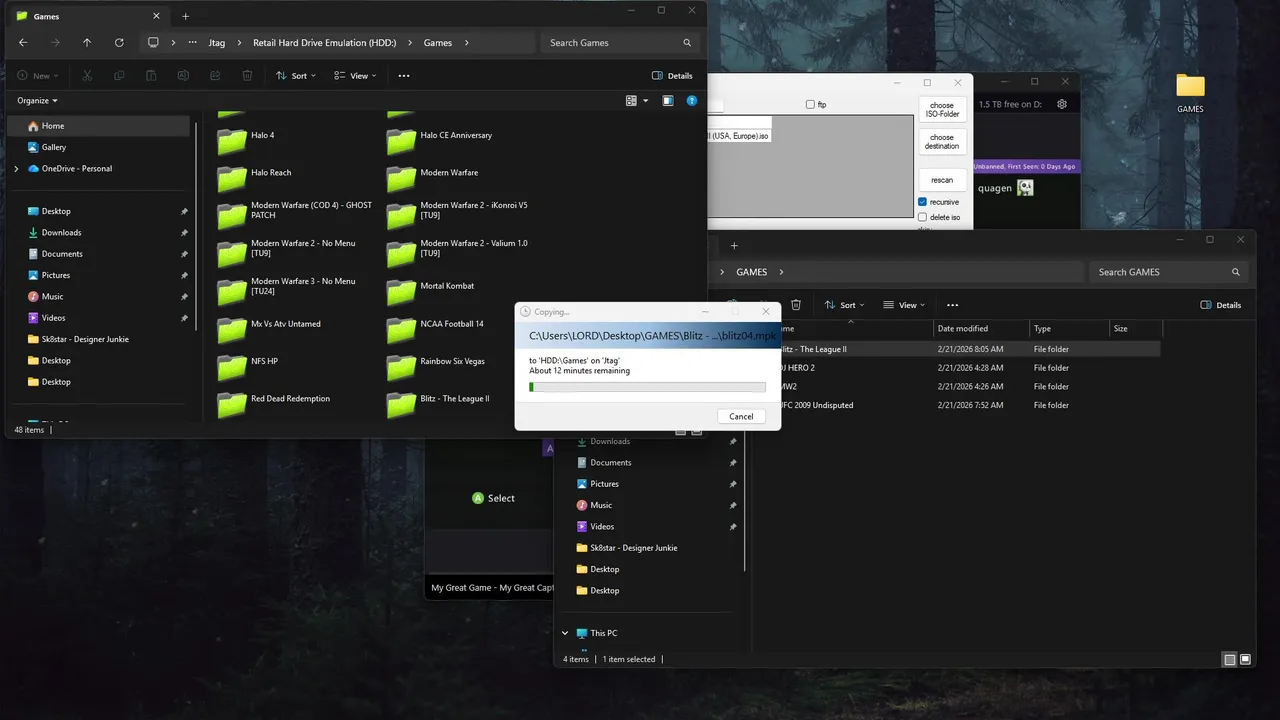Screen dimensions: 1280x720
Task: Select Modern Warfare 2 - Valium 1.0 folder
Action: pyautogui.click(x=459, y=253)
